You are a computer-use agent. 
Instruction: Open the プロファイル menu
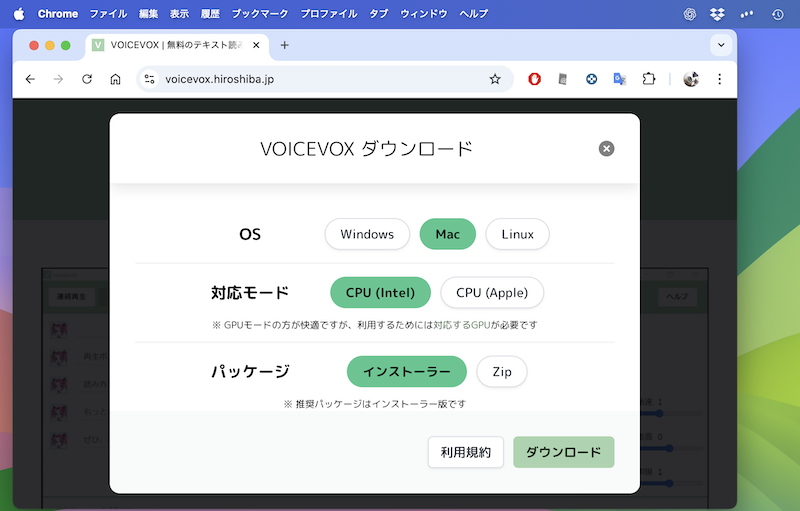(x=329, y=14)
